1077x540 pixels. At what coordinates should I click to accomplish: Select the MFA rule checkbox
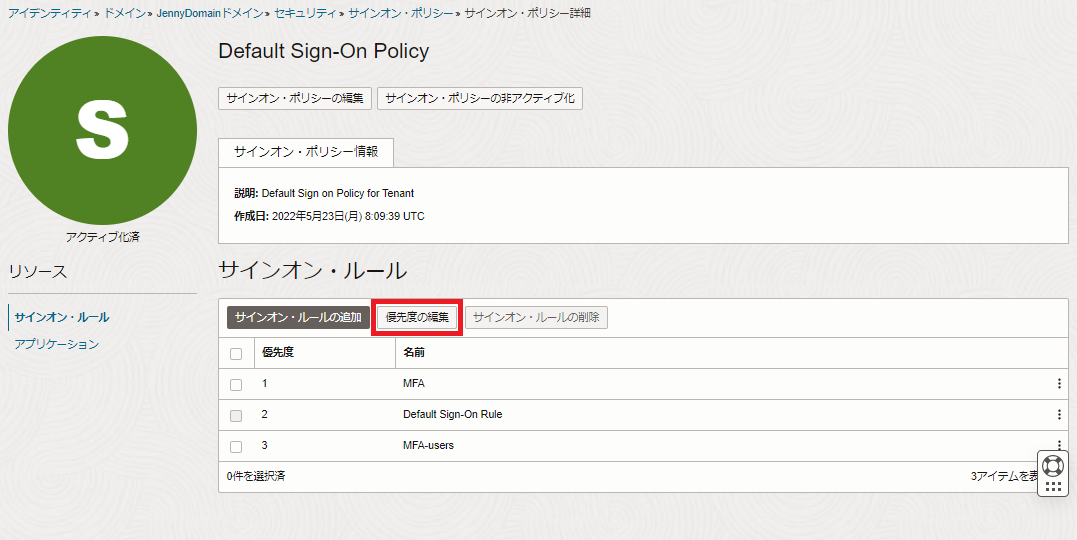236,384
